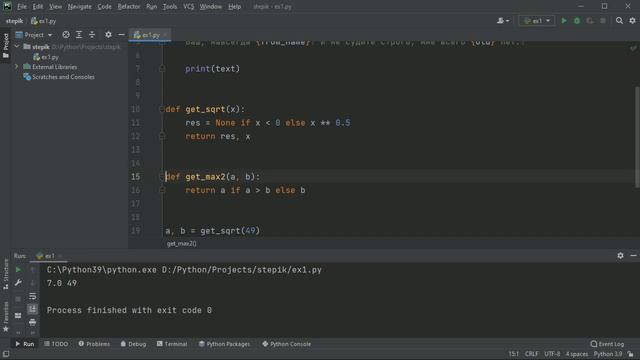Collapse all items in Project panel
Viewport: 640px width, 360px height.
point(92,35)
